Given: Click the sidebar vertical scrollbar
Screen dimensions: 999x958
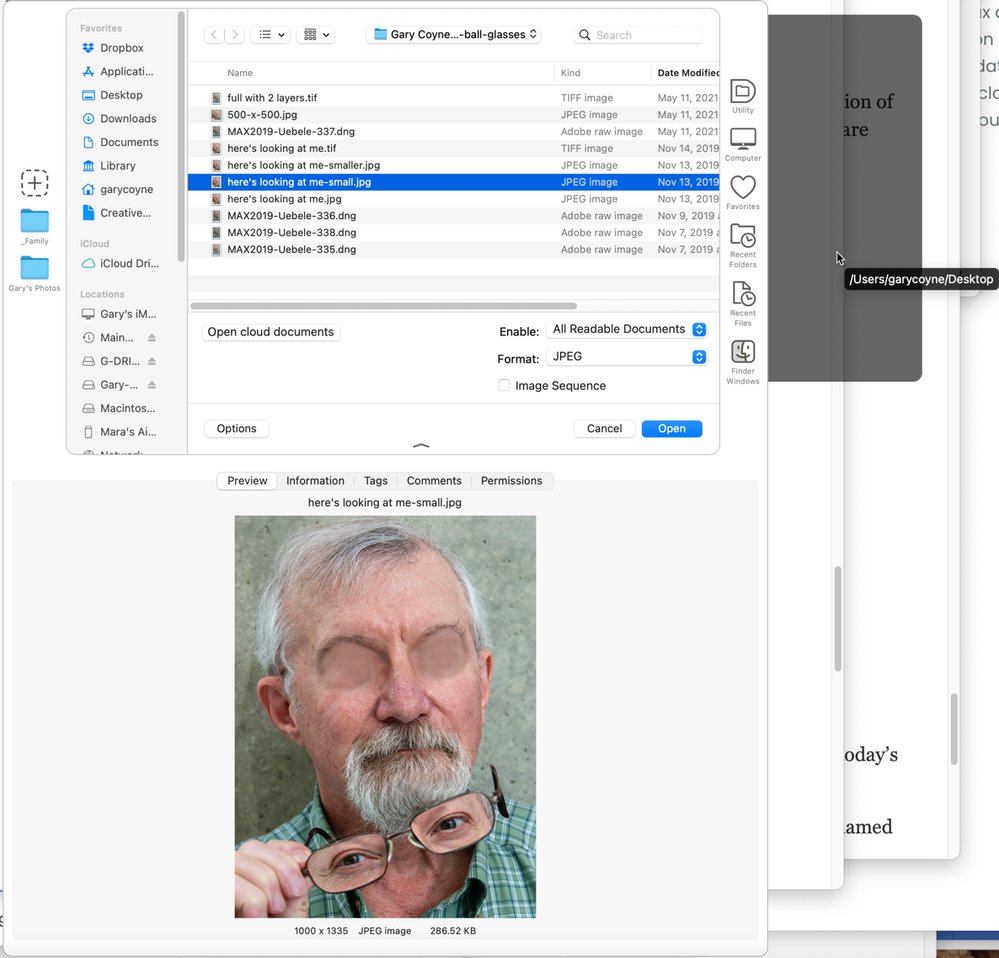Looking at the screenshot, I should (181, 137).
